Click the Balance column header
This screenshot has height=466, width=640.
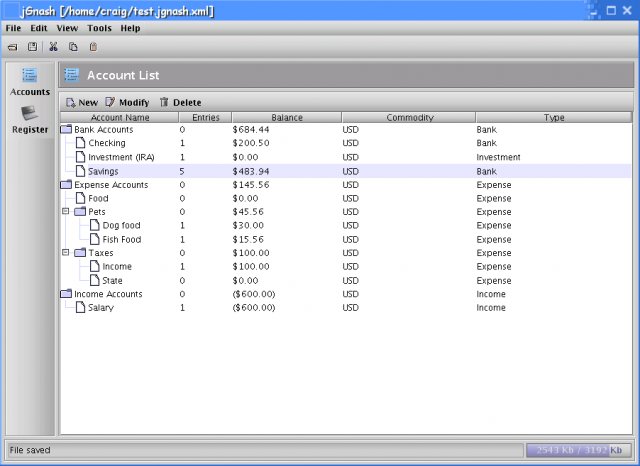(x=287, y=118)
